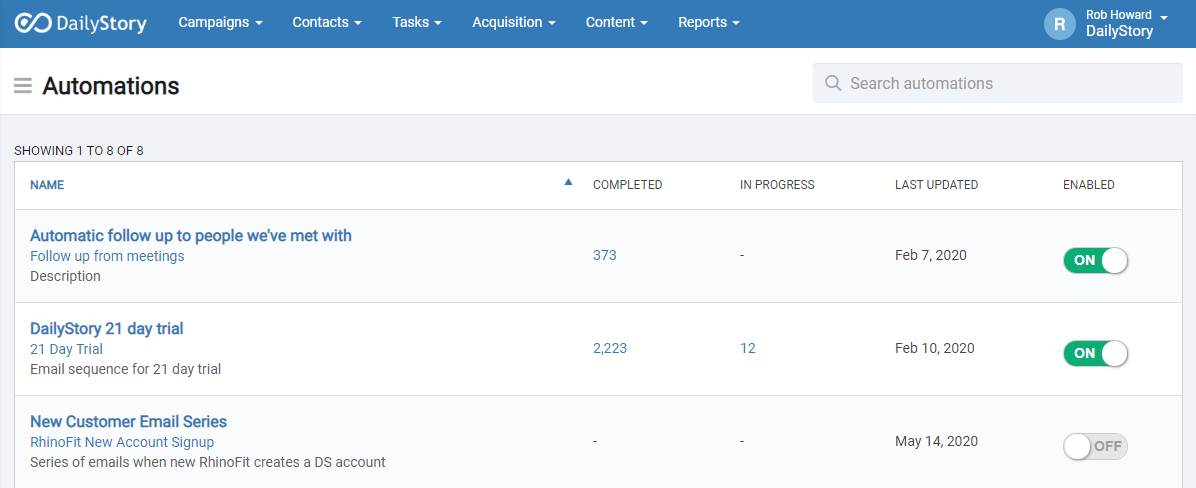
Task: Click the May 14, 2020 date
Action: pos(936,441)
